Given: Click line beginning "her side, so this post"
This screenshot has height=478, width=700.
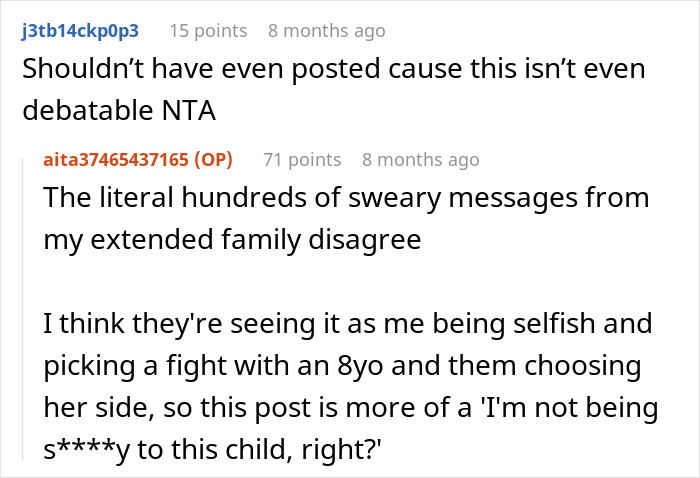Looking at the screenshot, I should (x=351, y=407).
